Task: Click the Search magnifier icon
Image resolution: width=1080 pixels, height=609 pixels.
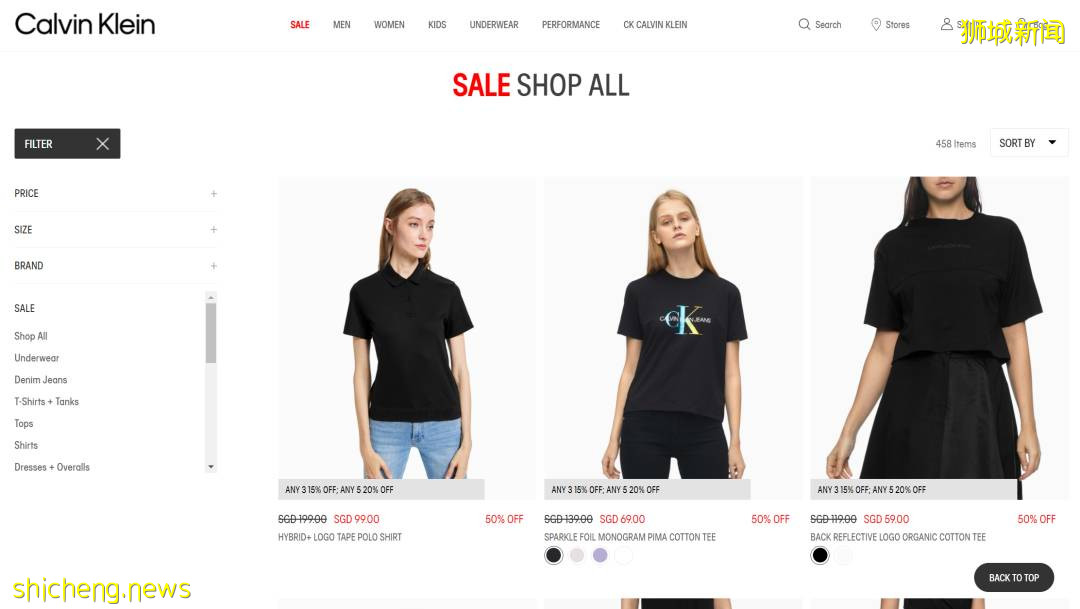Action: point(804,24)
